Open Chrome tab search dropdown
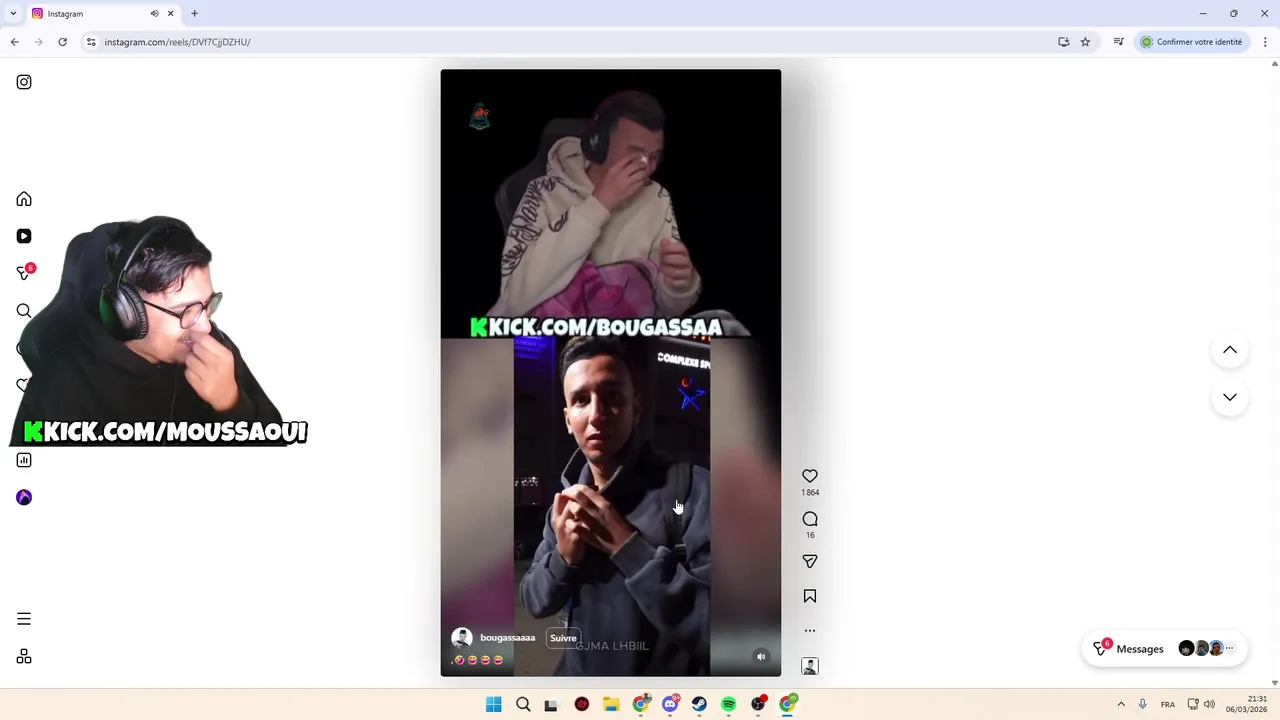The width and height of the screenshot is (1280, 720). (13, 13)
